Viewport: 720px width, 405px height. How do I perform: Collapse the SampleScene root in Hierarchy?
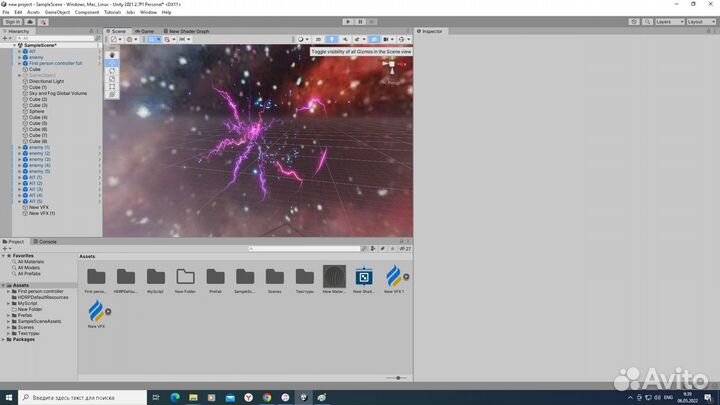(x=14, y=45)
